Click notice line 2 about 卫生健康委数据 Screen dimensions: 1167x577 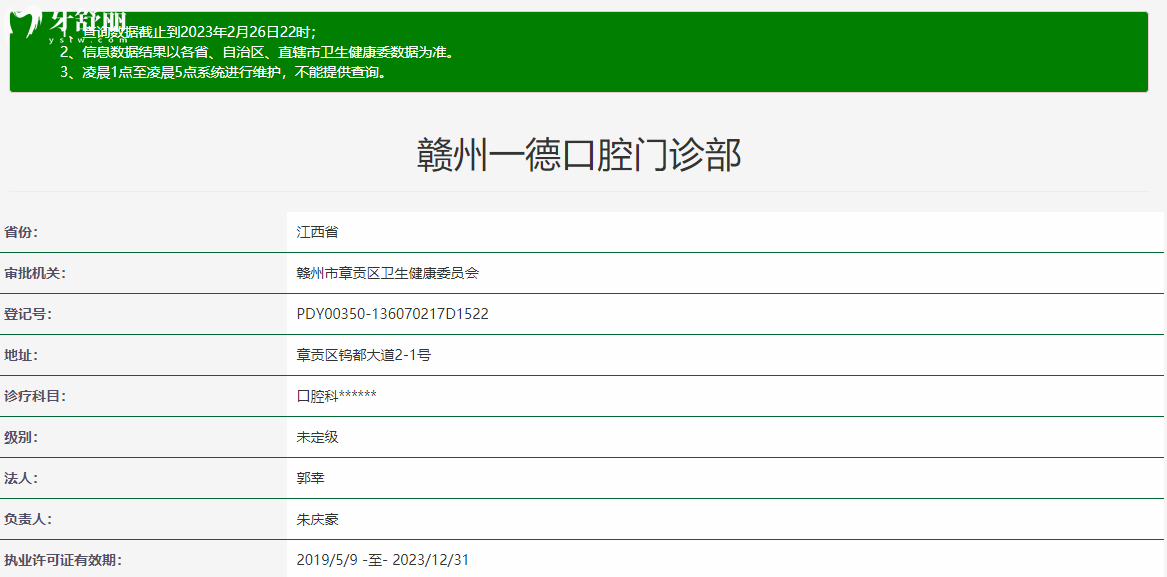(x=256, y=53)
